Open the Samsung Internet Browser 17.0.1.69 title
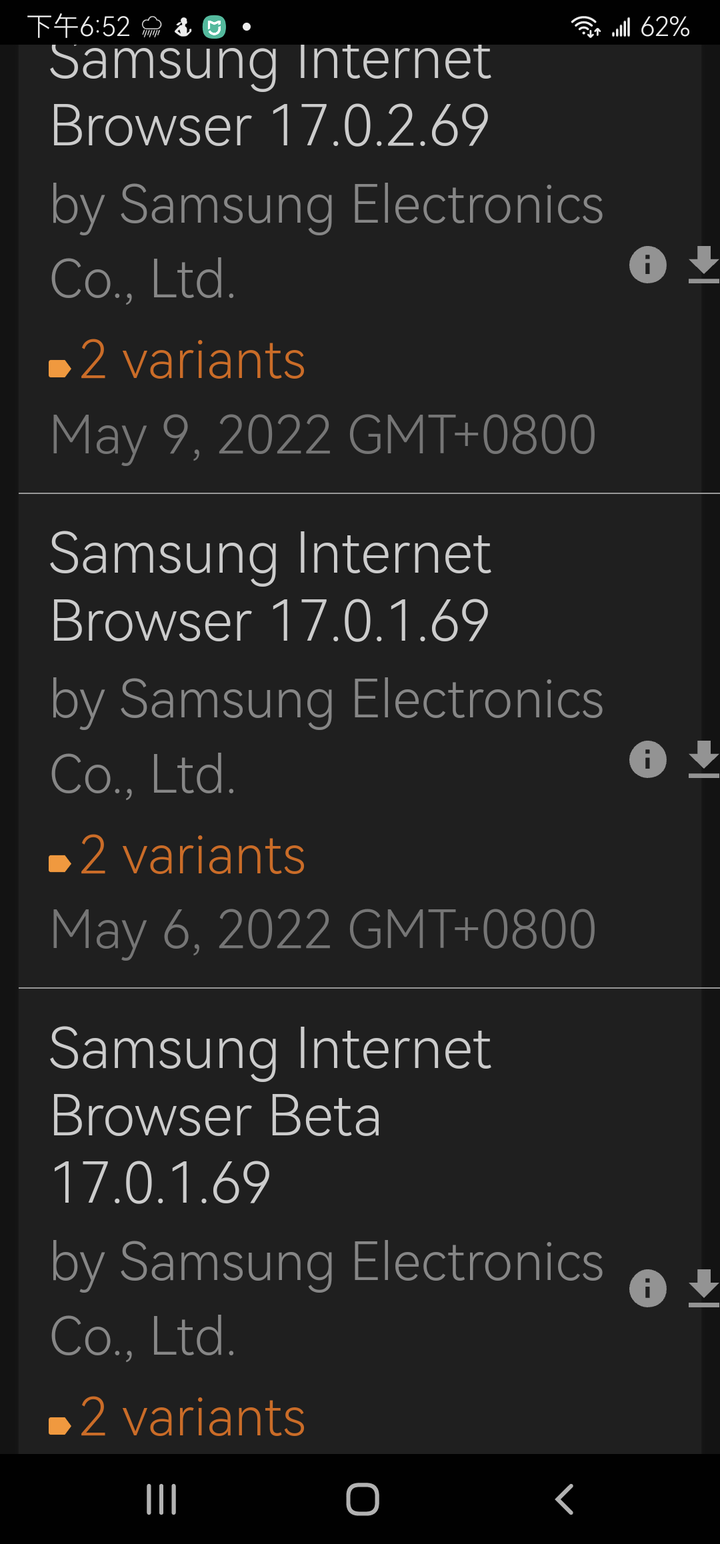This screenshot has height=1544, width=720. pos(270,587)
